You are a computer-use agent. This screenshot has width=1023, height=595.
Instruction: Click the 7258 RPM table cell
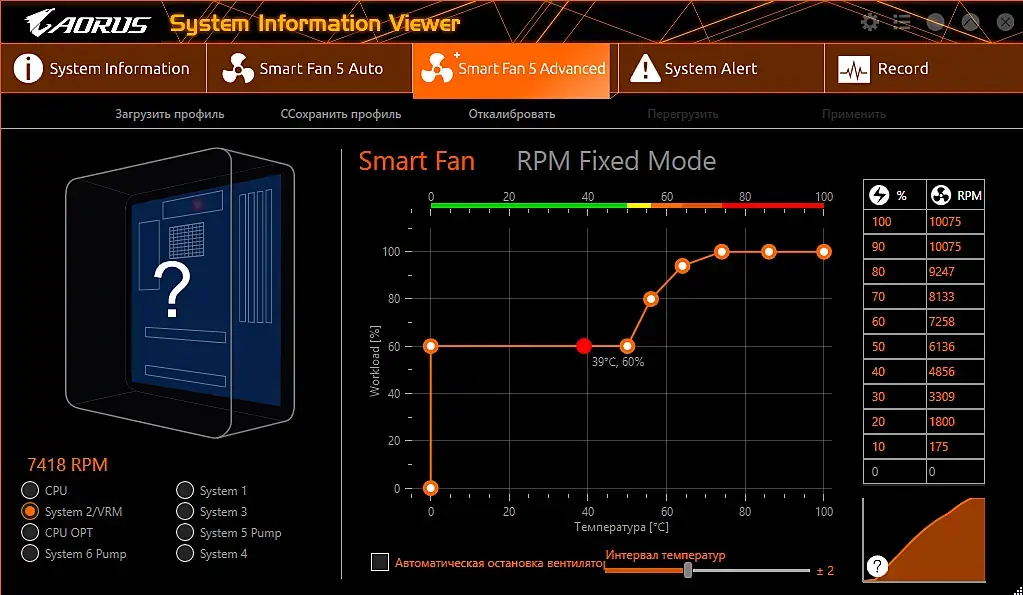(955, 322)
